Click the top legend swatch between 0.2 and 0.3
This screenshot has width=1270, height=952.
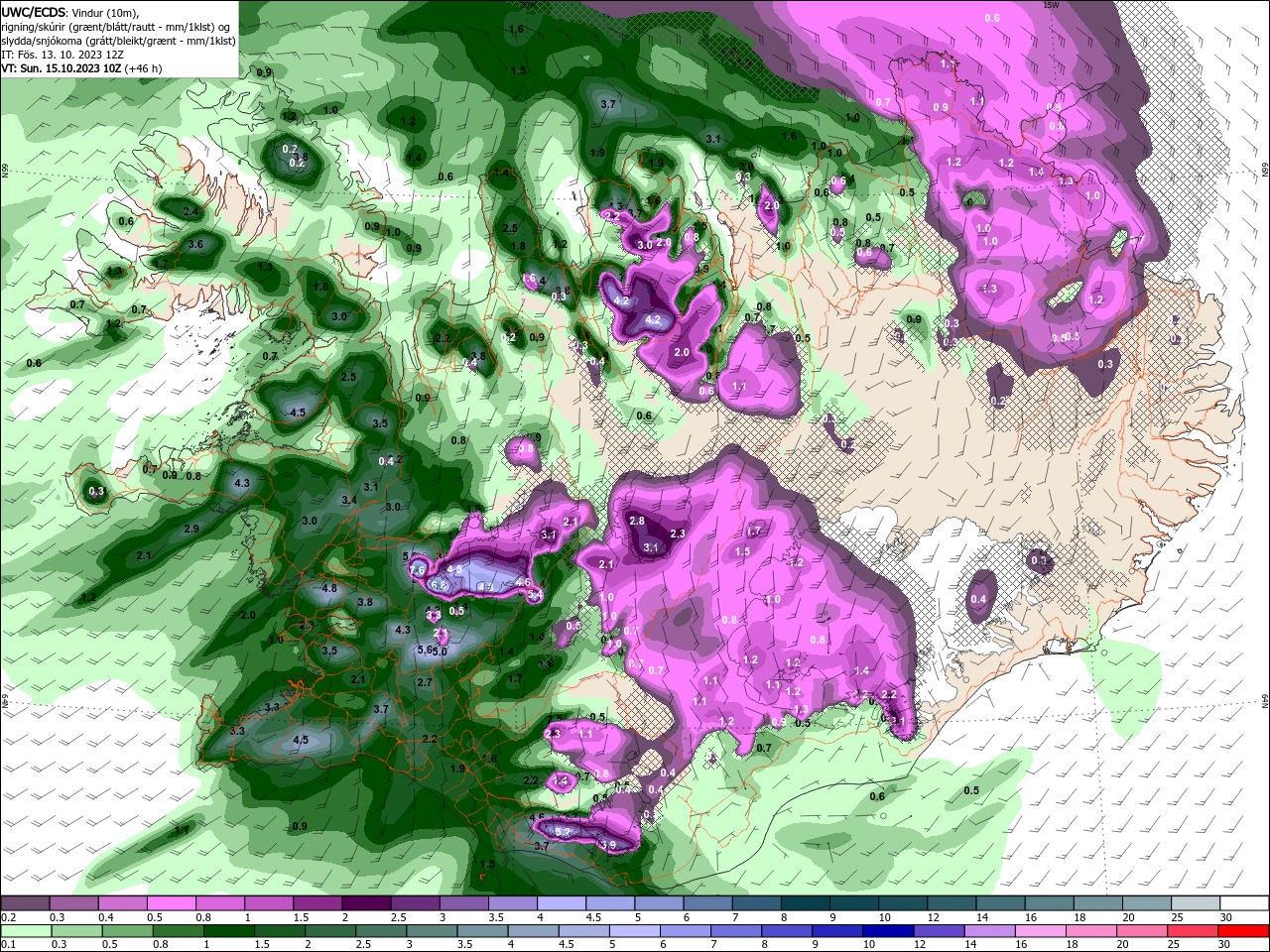(25, 903)
